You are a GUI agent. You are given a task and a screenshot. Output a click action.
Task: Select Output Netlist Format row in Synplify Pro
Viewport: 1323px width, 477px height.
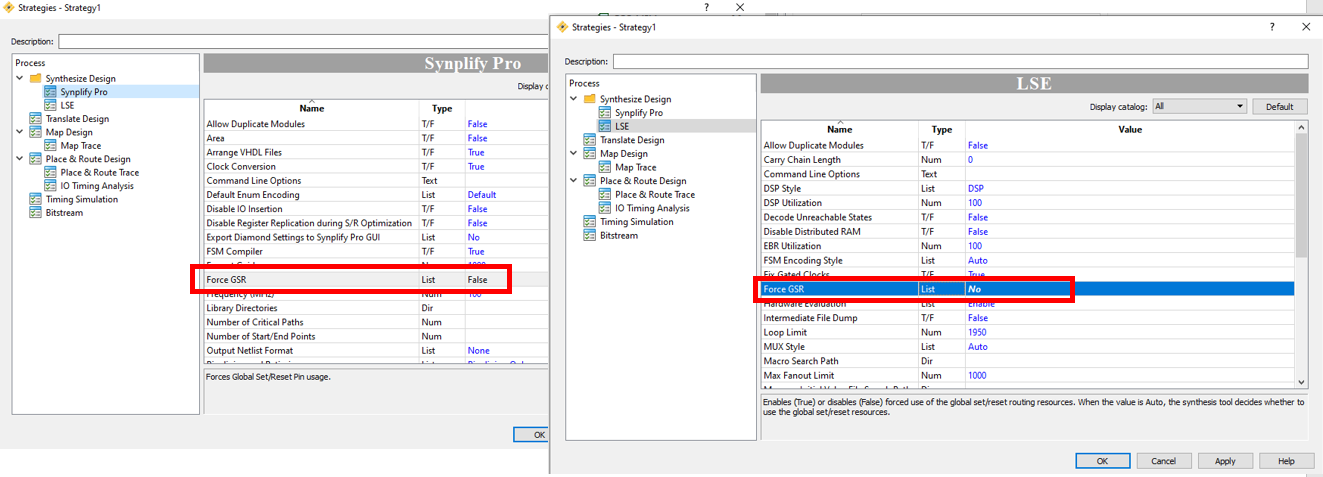pos(376,351)
